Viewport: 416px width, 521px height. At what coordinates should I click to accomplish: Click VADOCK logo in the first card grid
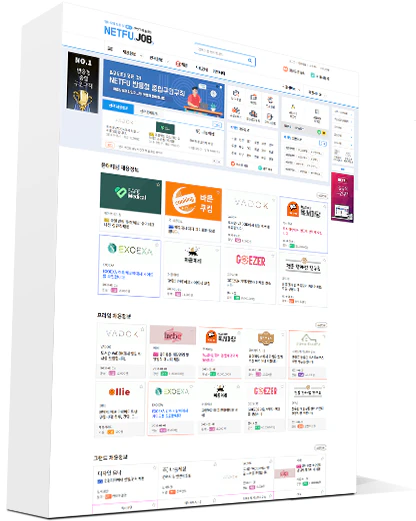pyautogui.click(x=251, y=203)
